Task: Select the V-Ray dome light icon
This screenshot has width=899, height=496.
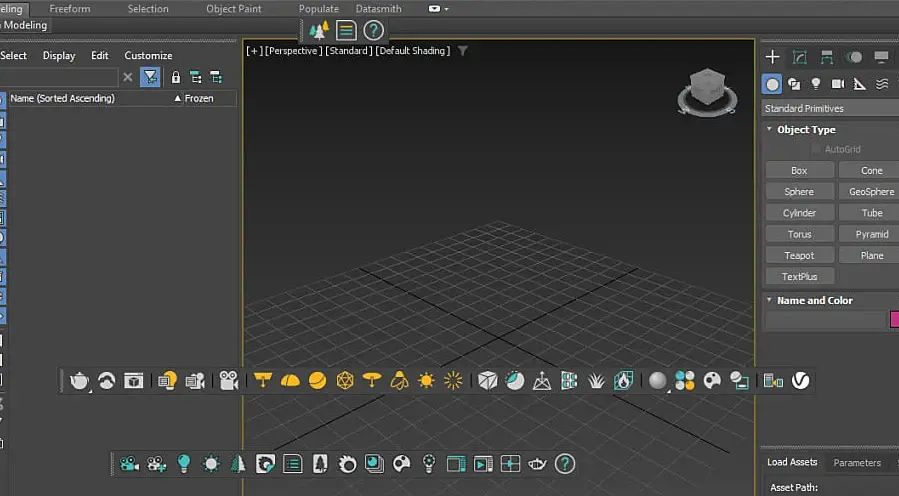Action: [290, 380]
